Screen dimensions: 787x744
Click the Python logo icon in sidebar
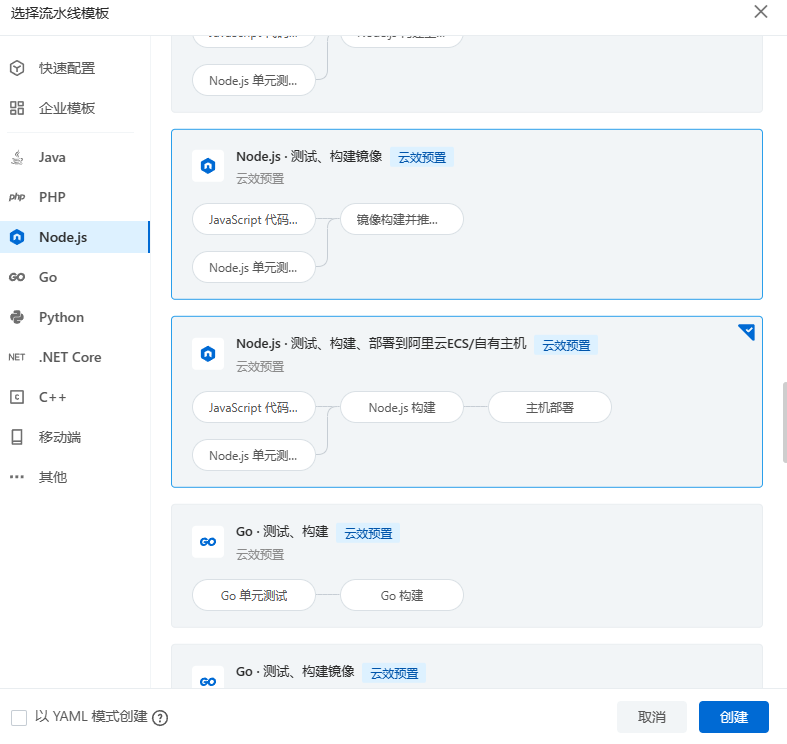[x=17, y=317]
